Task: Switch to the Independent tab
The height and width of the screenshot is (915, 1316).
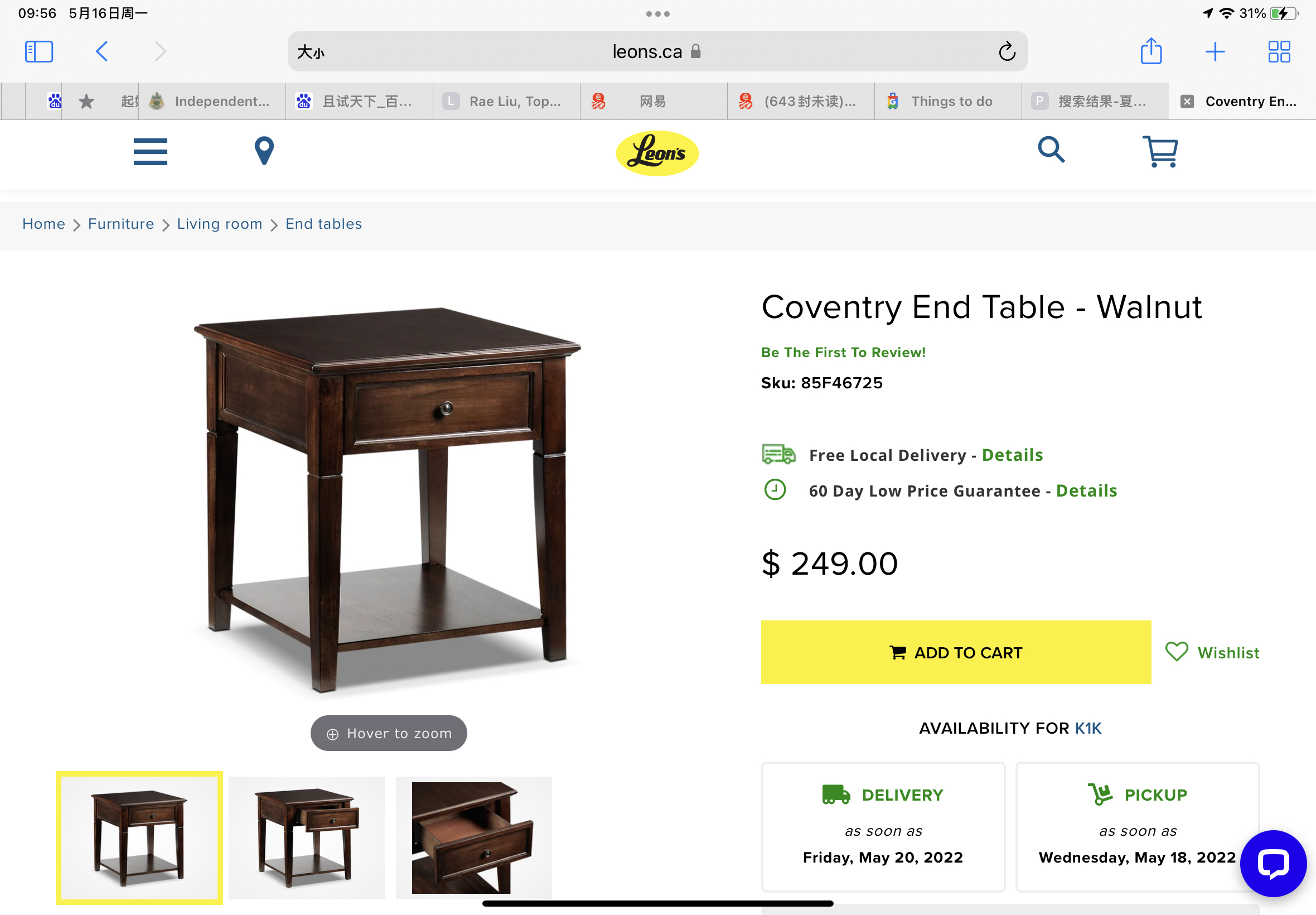Action: [x=221, y=102]
